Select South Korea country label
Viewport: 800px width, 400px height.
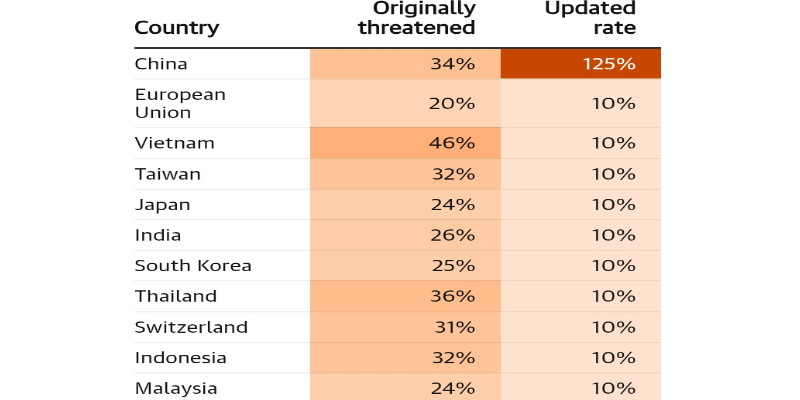(193, 266)
